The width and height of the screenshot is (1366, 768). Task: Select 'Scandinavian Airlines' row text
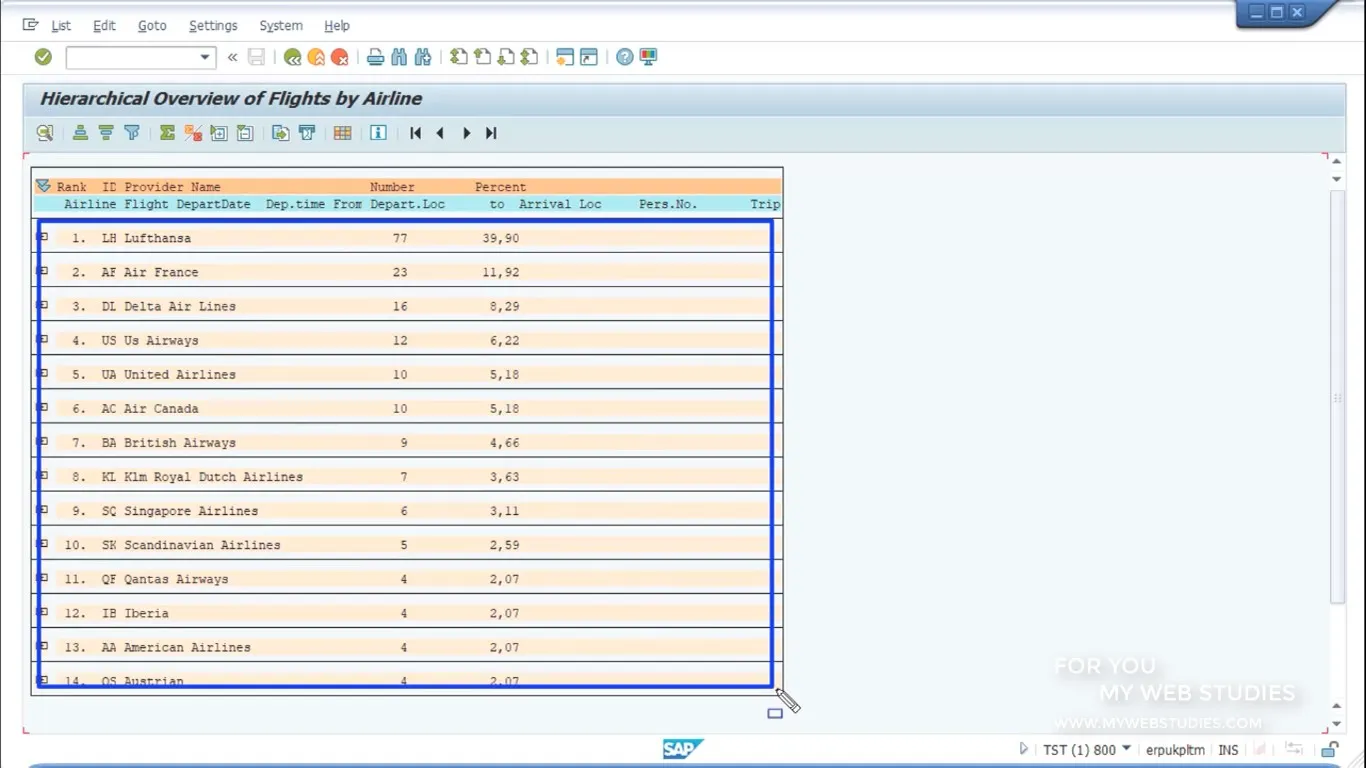coord(202,545)
